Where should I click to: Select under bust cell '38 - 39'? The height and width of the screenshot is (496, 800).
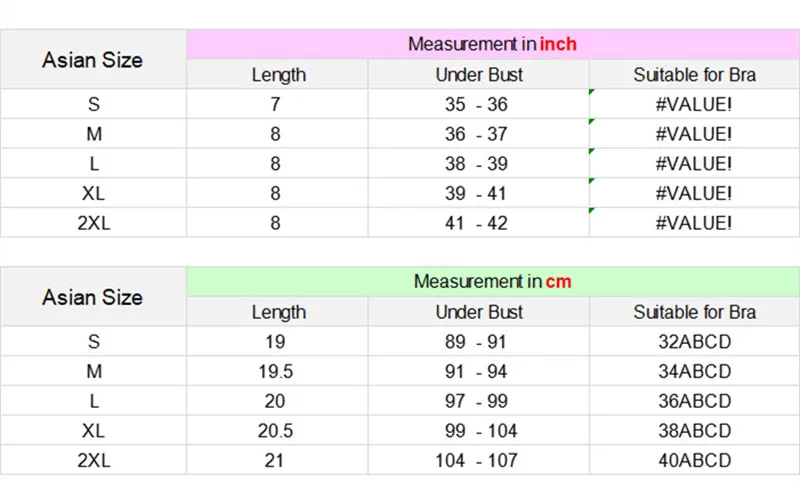click(x=479, y=163)
